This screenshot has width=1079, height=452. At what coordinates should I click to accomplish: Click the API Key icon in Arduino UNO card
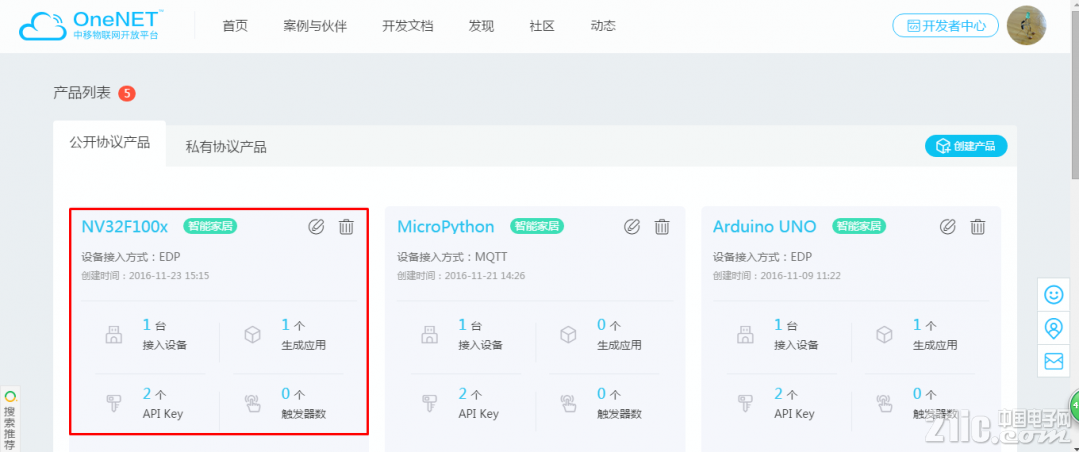click(x=745, y=404)
